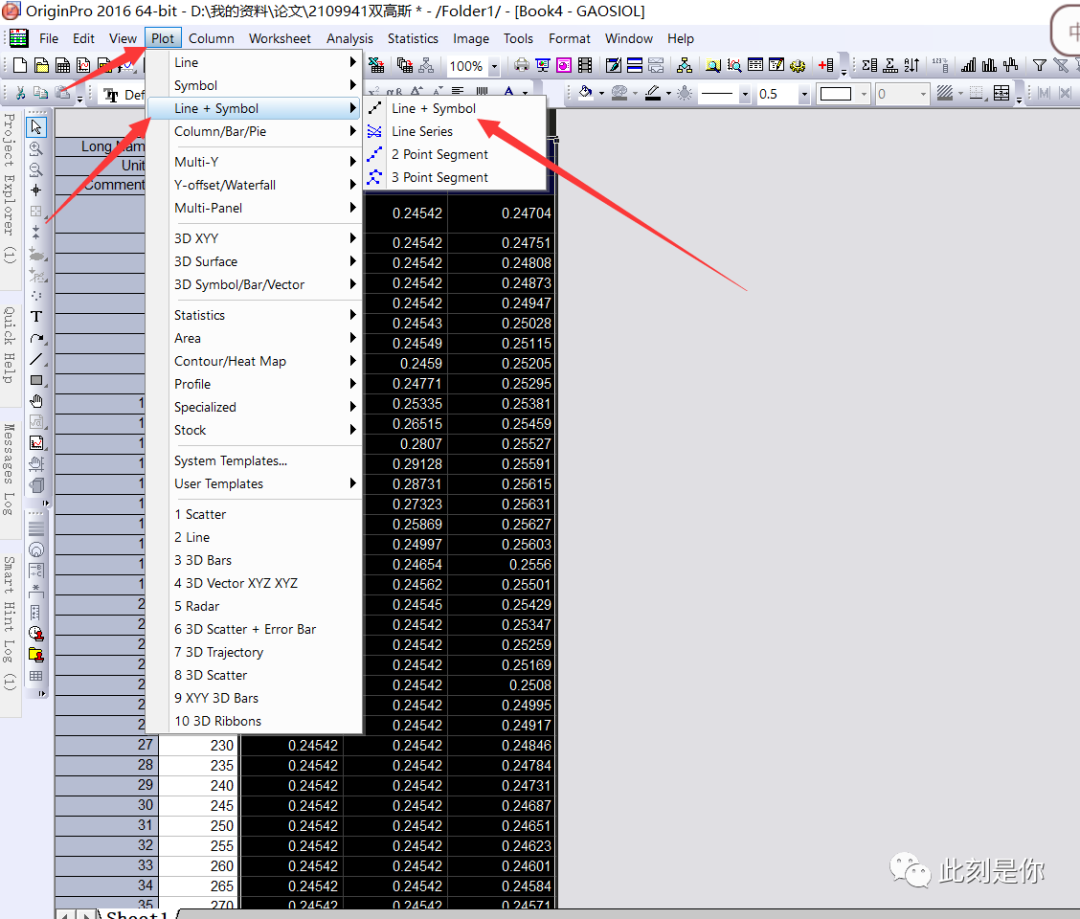This screenshot has height=919, width=1080.
Task: Toggle the Messages Log panel
Action: tap(10, 470)
